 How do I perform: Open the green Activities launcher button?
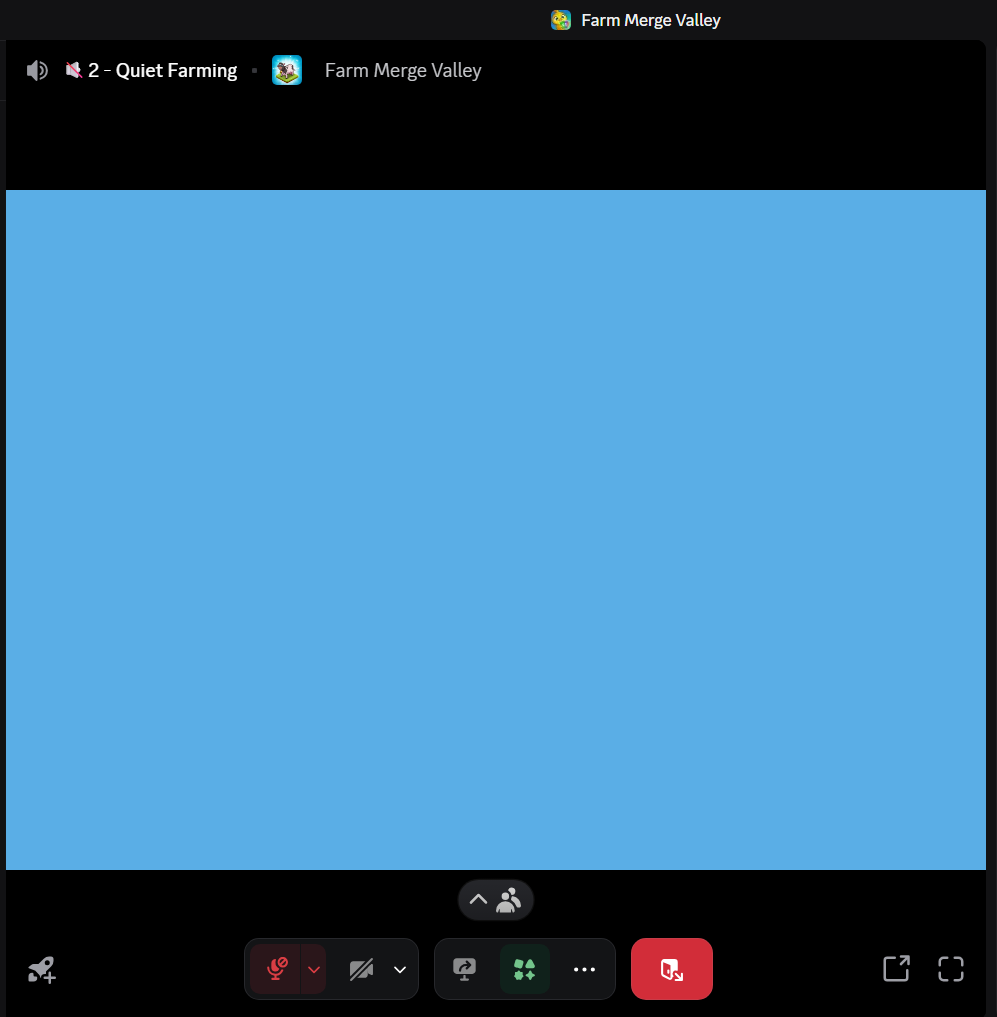525,969
